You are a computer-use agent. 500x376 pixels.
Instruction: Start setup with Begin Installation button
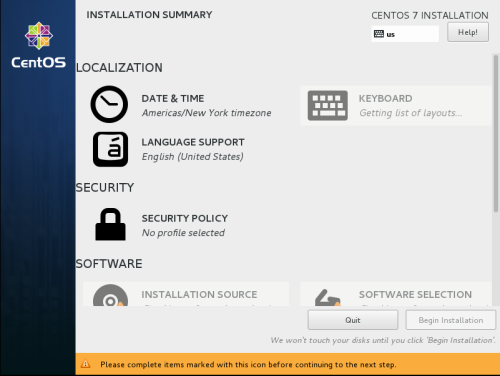point(451,320)
